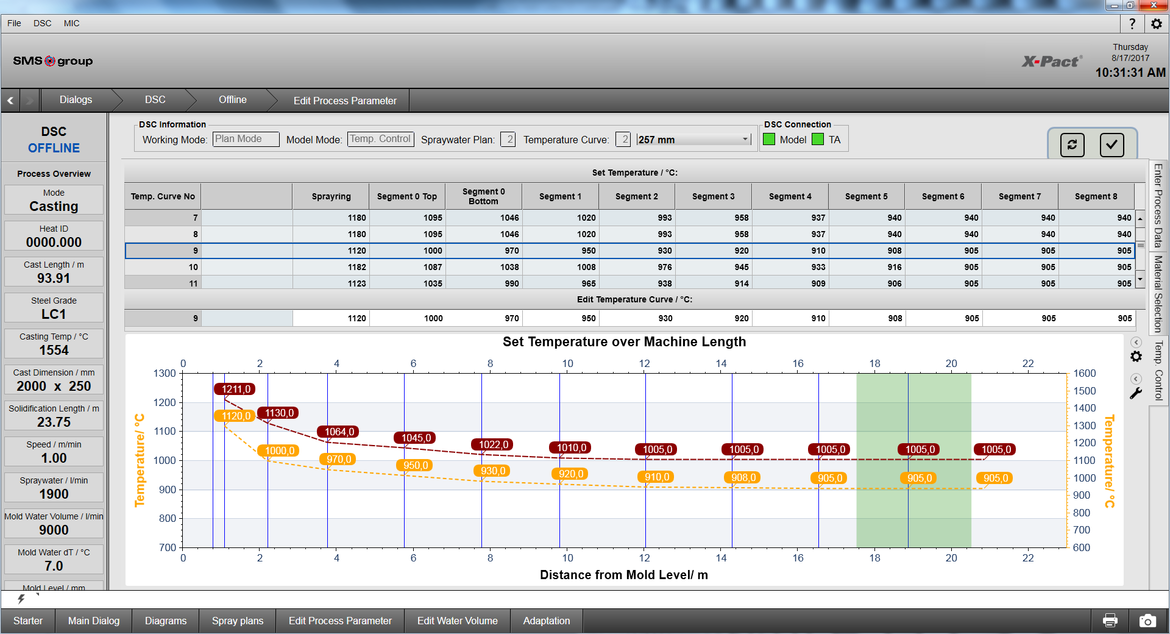
Task: Click the 908,0 orange chart data label
Action: coord(743,477)
